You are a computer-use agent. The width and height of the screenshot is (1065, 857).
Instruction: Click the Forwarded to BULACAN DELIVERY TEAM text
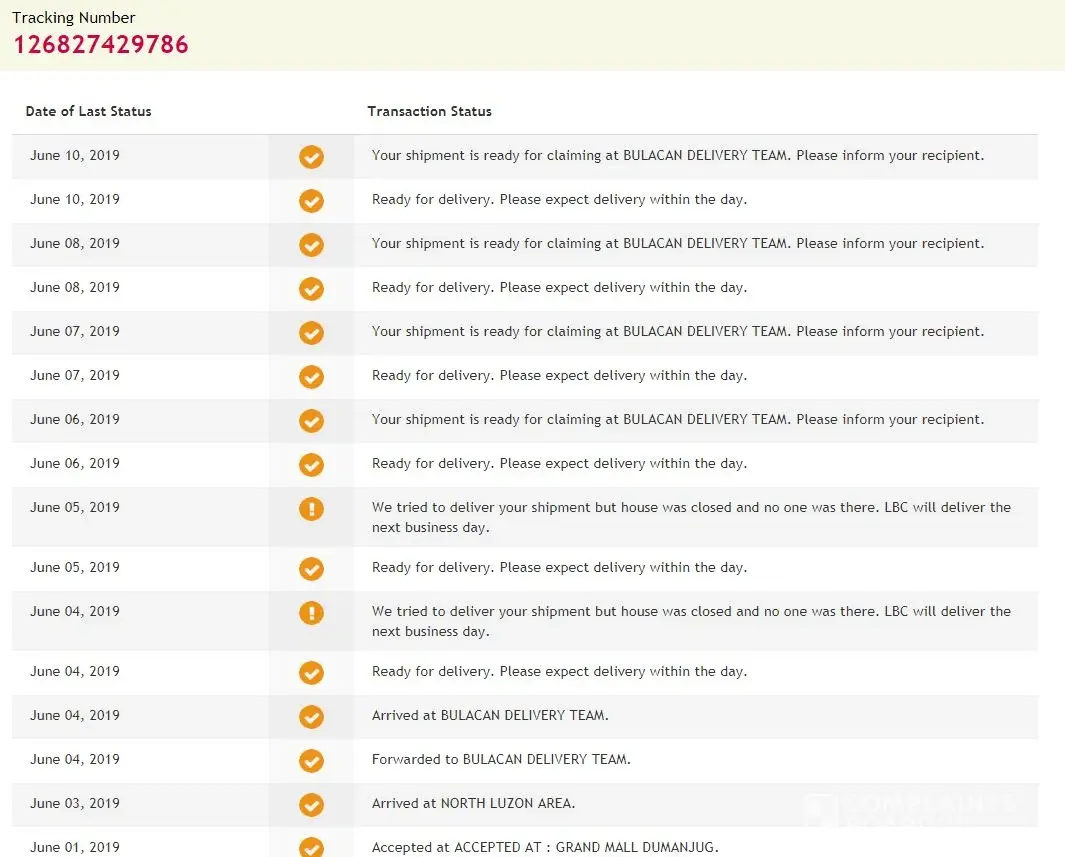[x=501, y=759]
